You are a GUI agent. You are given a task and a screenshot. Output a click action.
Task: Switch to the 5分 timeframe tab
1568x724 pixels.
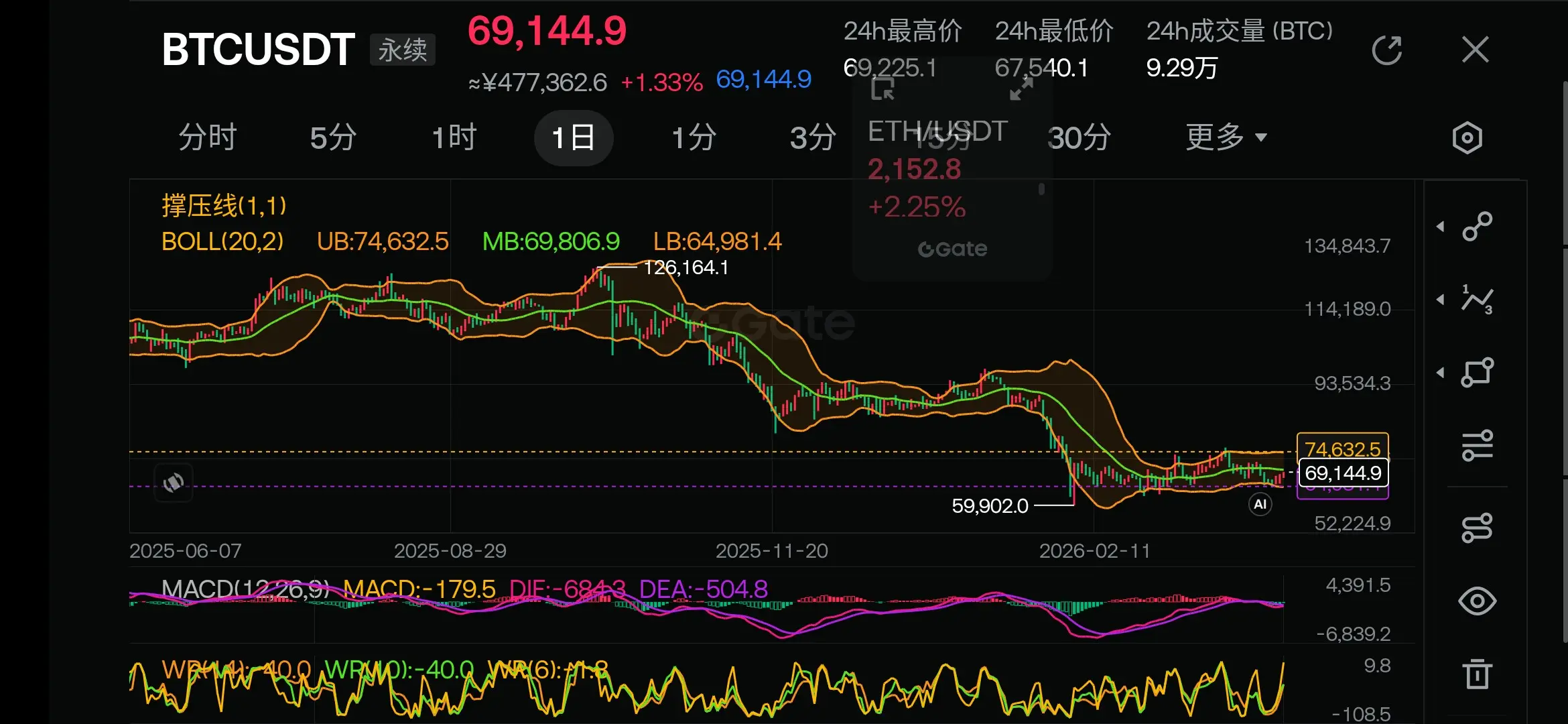tap(333, 138)
